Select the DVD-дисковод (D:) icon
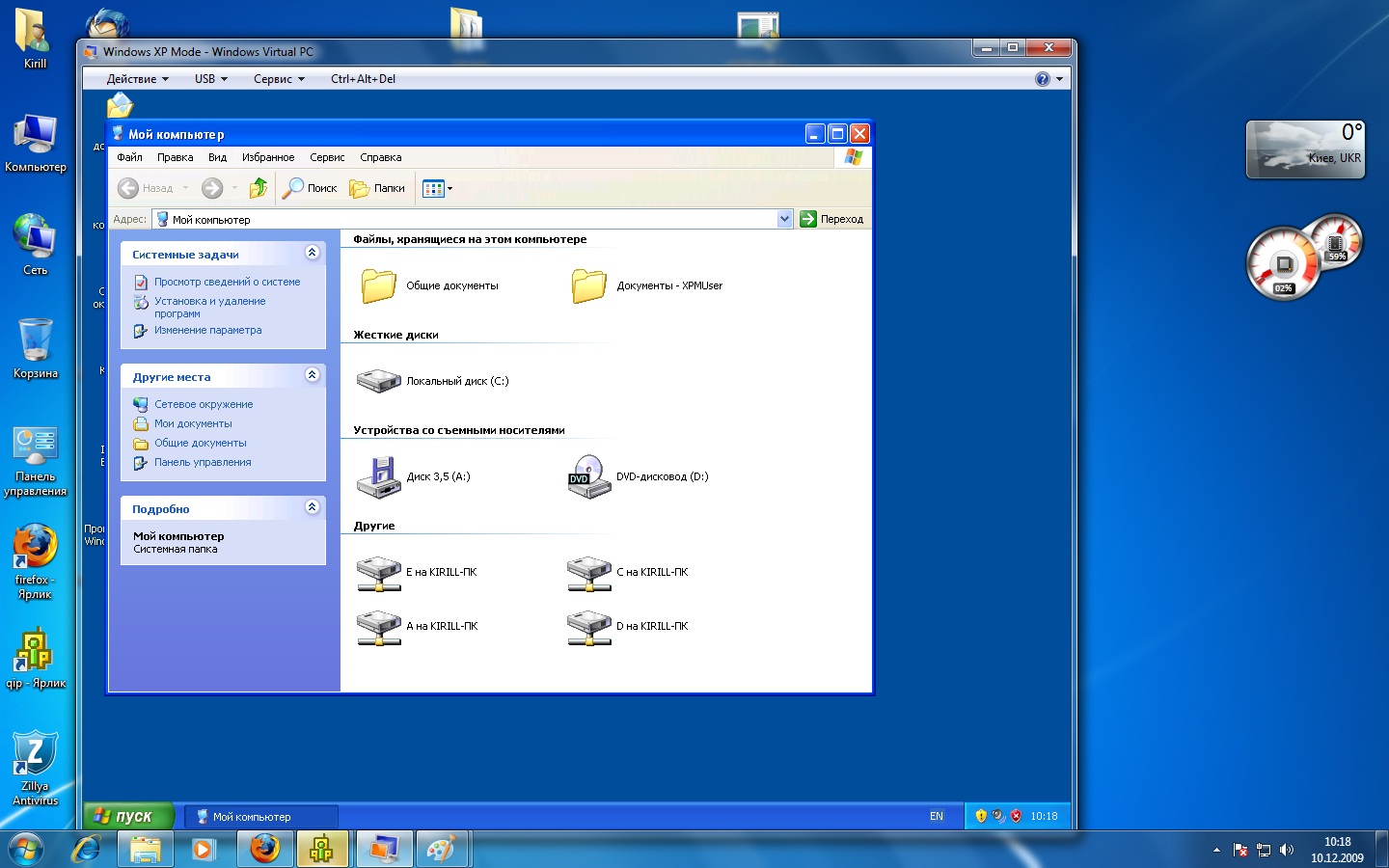Image resolution: width=1389 pixels, height=868 pixels. tap(588, 476)
